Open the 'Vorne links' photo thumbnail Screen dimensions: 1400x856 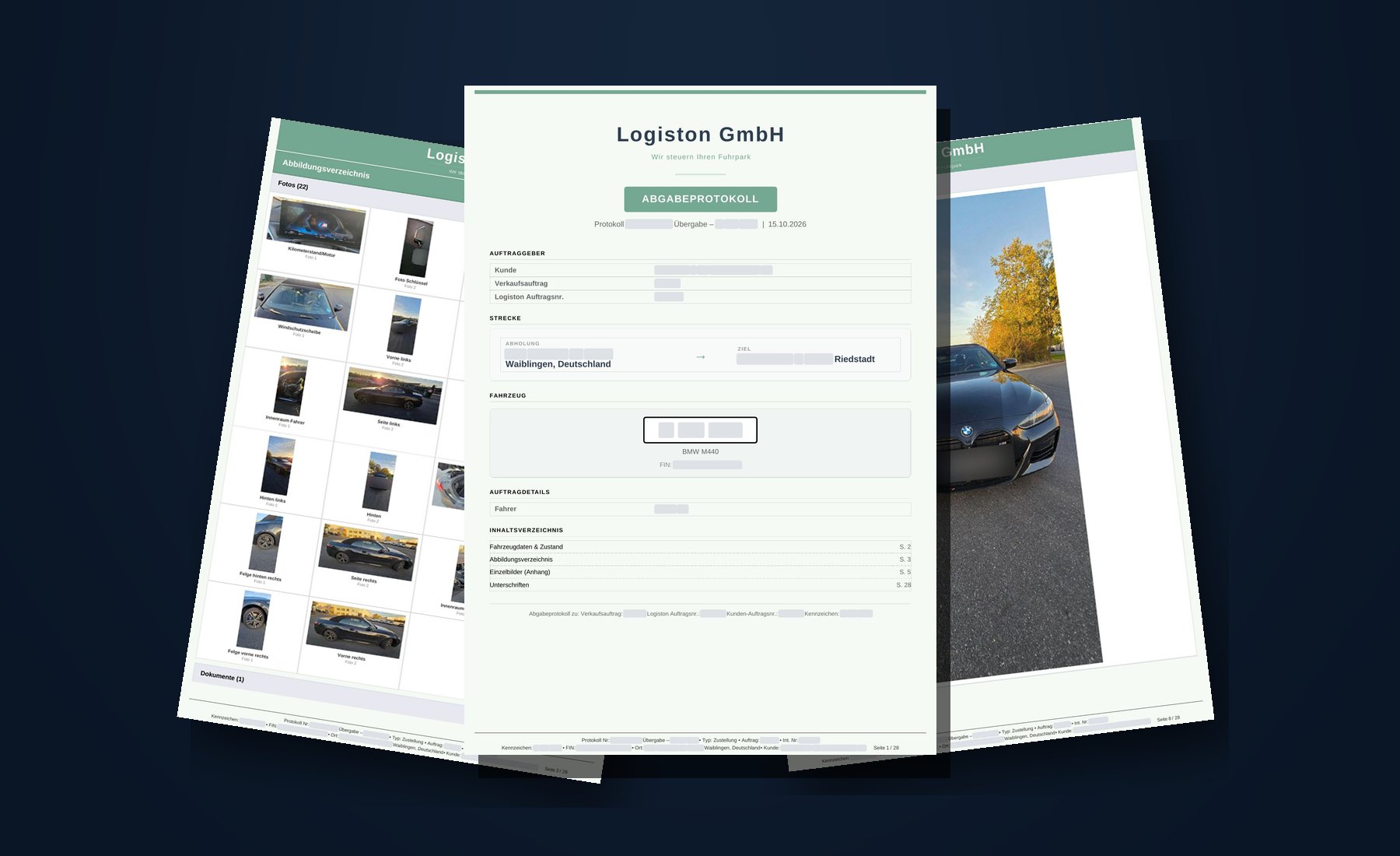pos(404,325)
